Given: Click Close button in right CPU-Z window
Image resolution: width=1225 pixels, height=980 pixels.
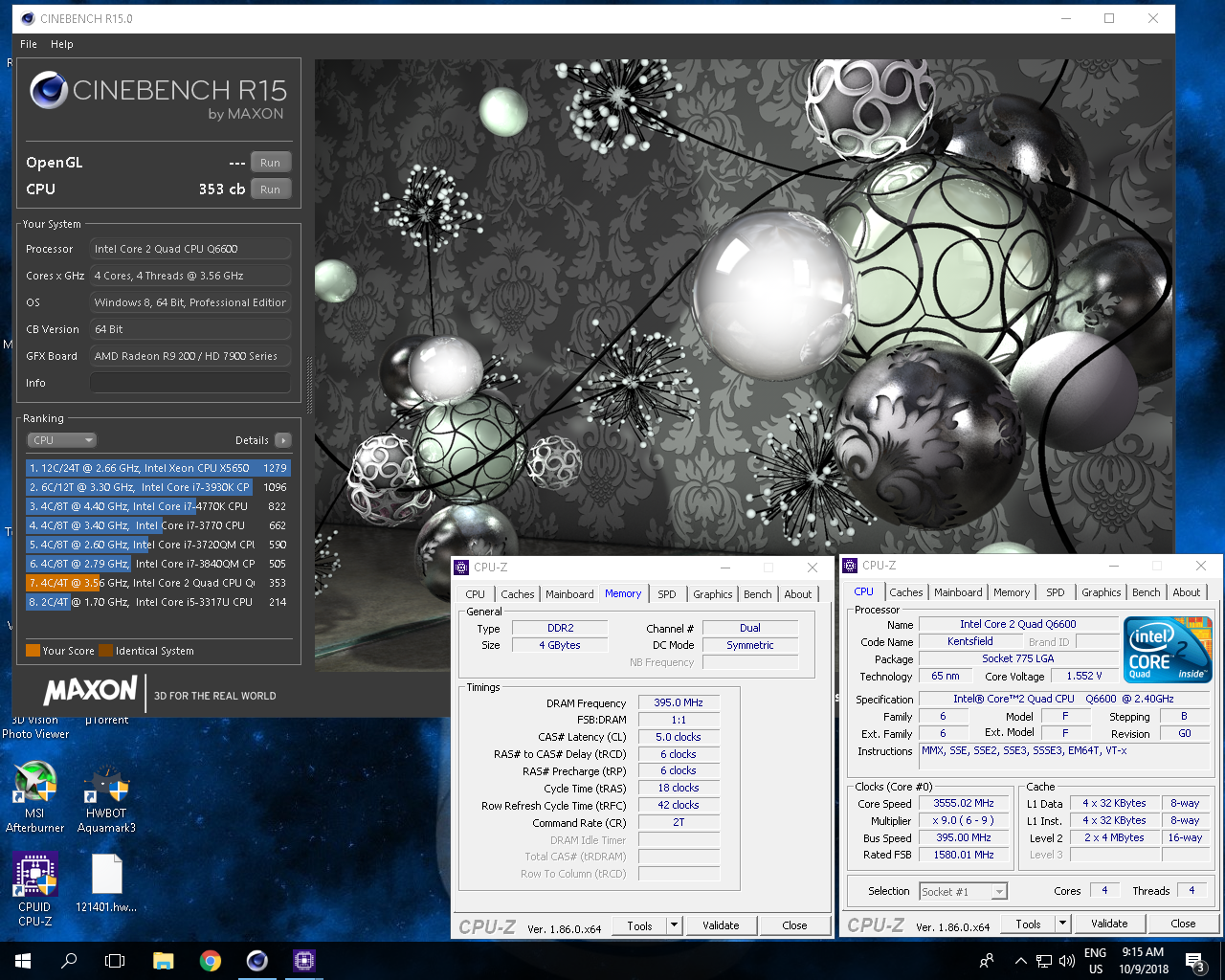Looking at the screenshot, I should coord(1183,924).
